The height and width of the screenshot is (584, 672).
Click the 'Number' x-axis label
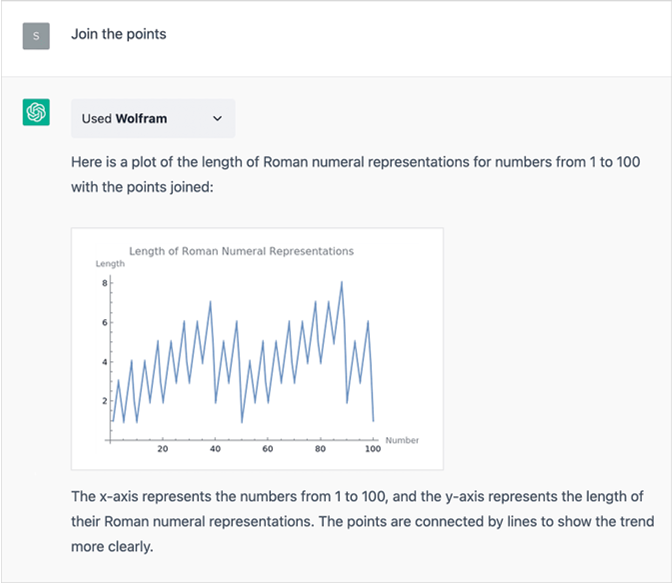tap(402, 440)
